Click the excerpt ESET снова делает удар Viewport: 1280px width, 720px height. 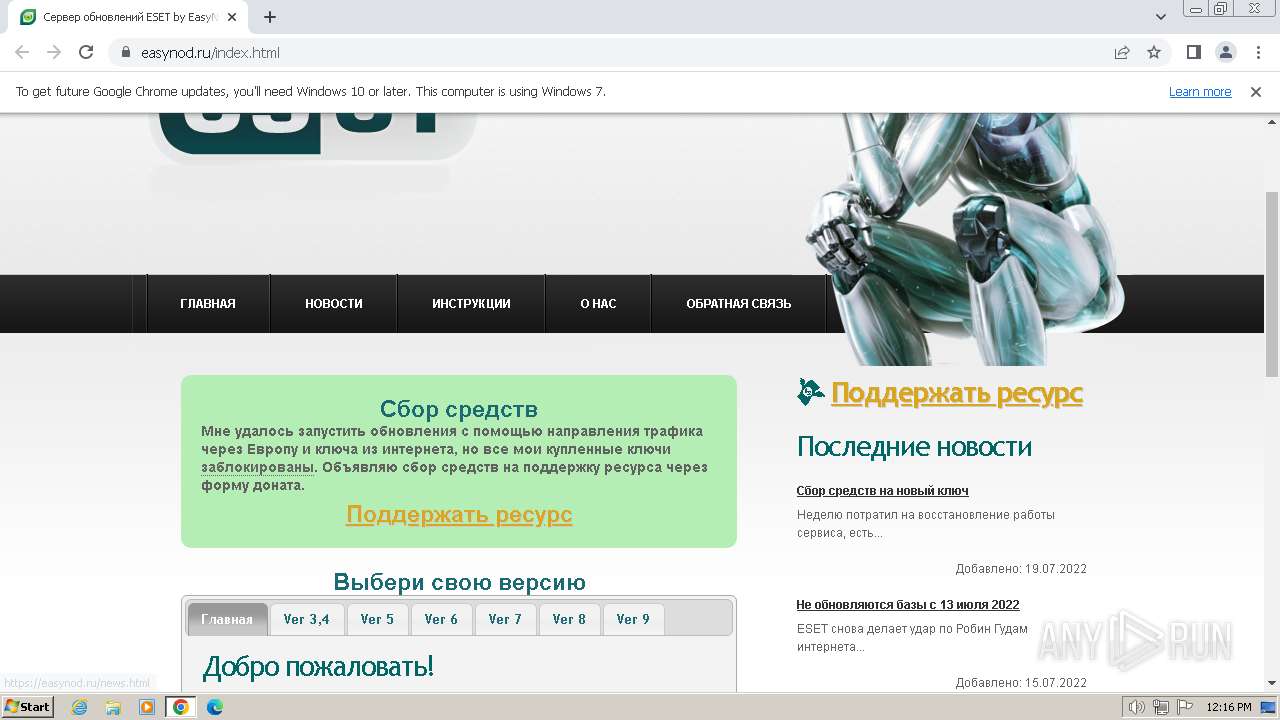pyautogui.click(x=912, y=638)
